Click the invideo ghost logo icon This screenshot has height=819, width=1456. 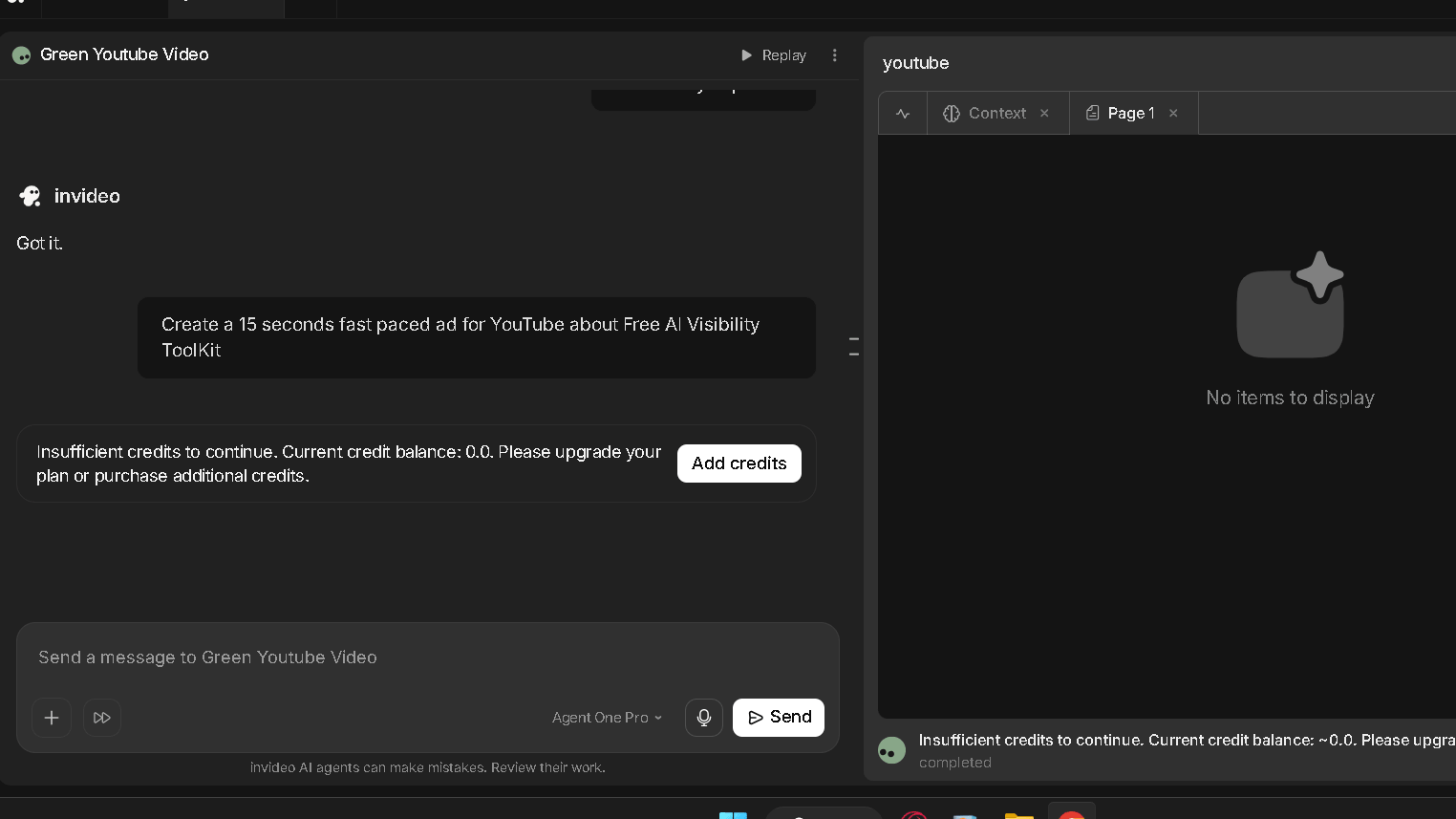(31, 196)
